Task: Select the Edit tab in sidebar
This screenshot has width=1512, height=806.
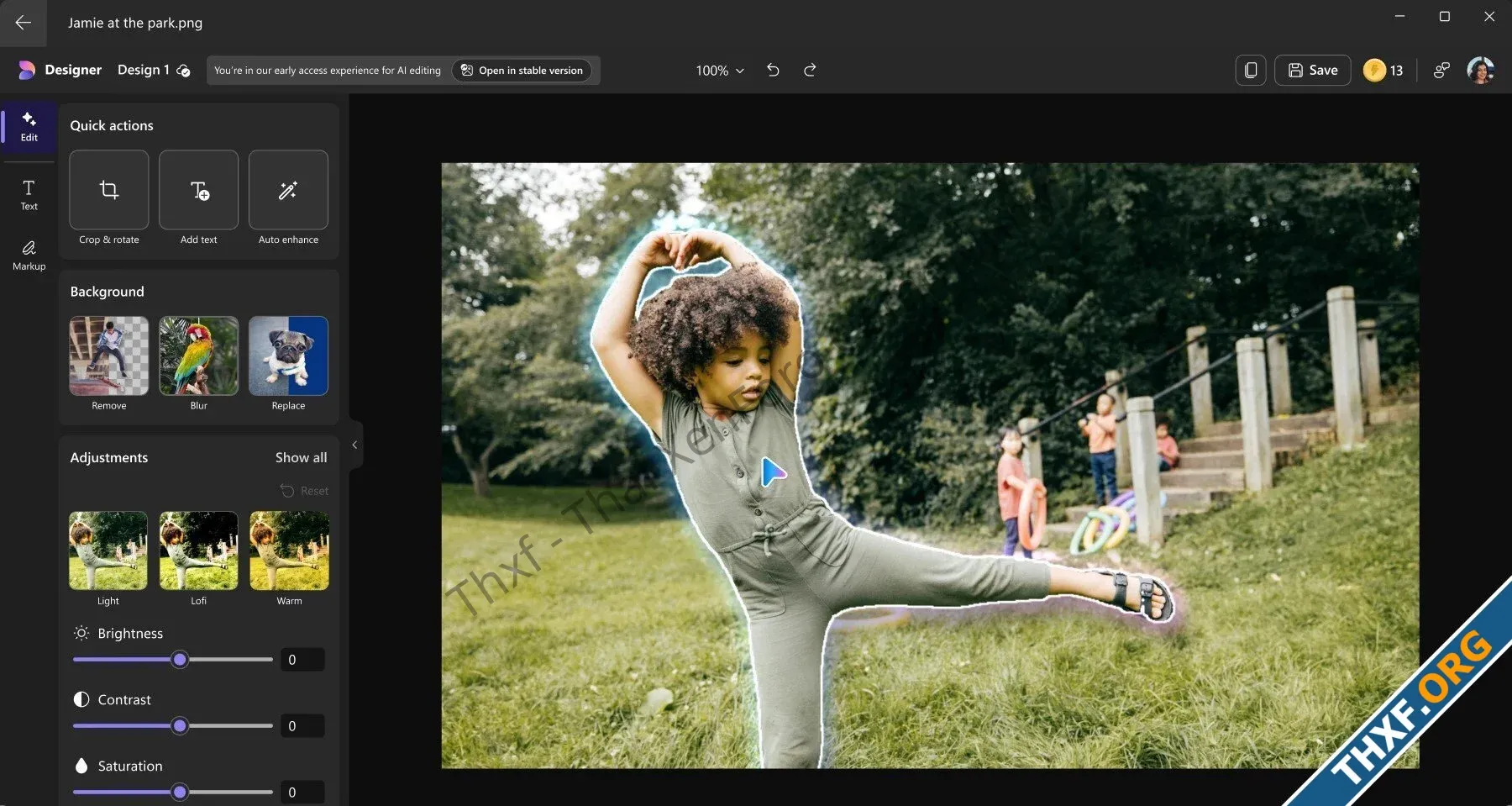Action: [29, 126]
